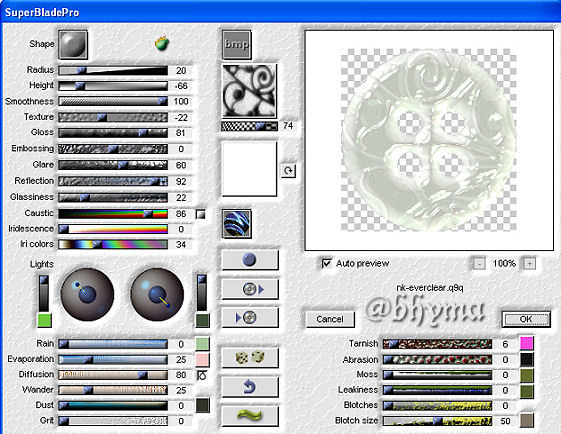Click the Gloss slider

tap(113, 133)
